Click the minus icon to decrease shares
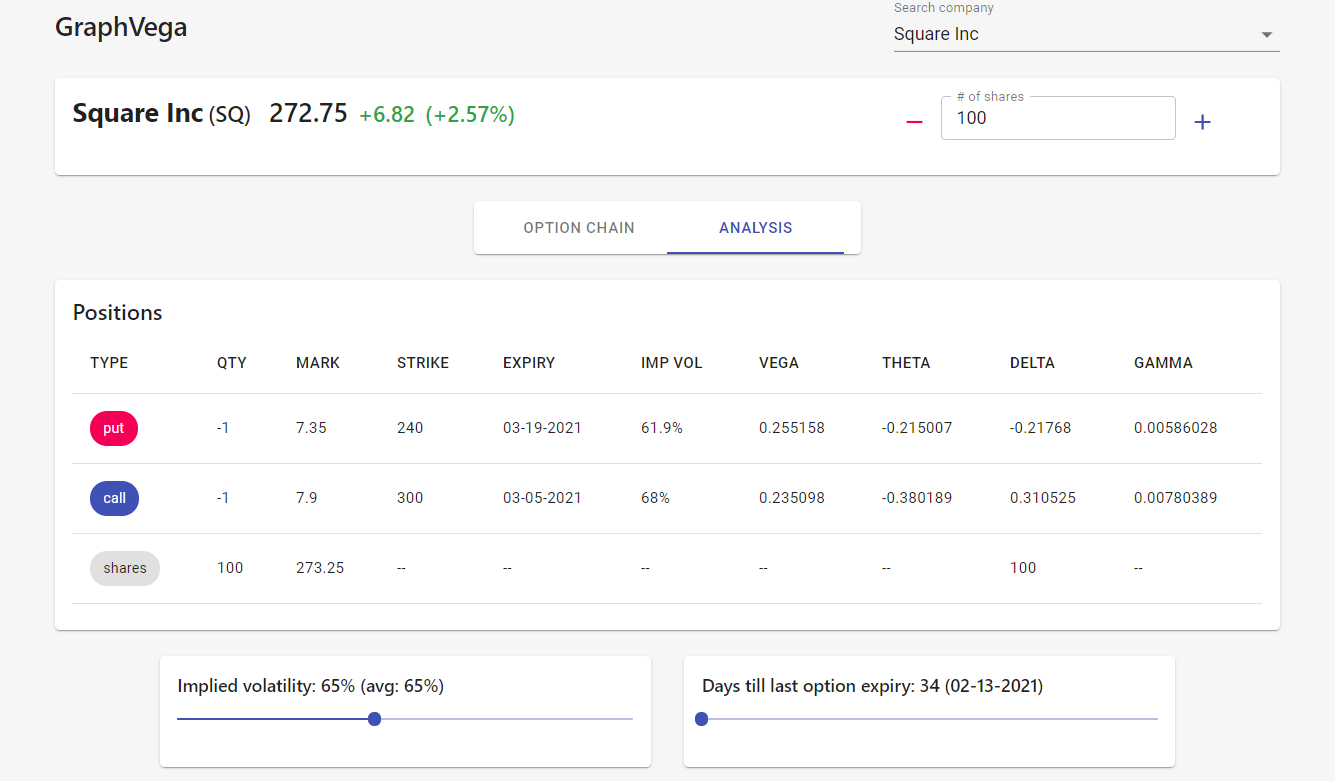Viewport: 1335px width, 781px height. coord(914,121)
